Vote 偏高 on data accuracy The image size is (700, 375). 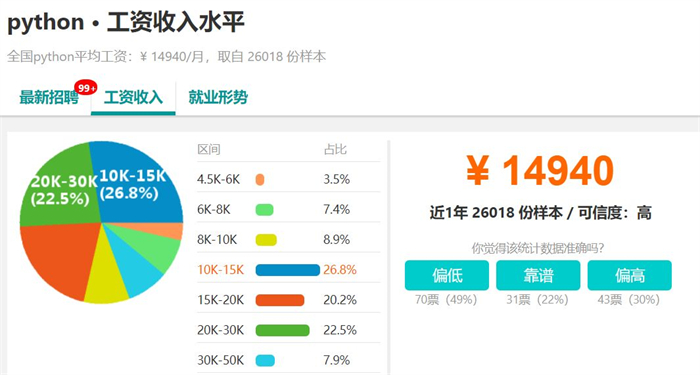click(x=629, y=275)
